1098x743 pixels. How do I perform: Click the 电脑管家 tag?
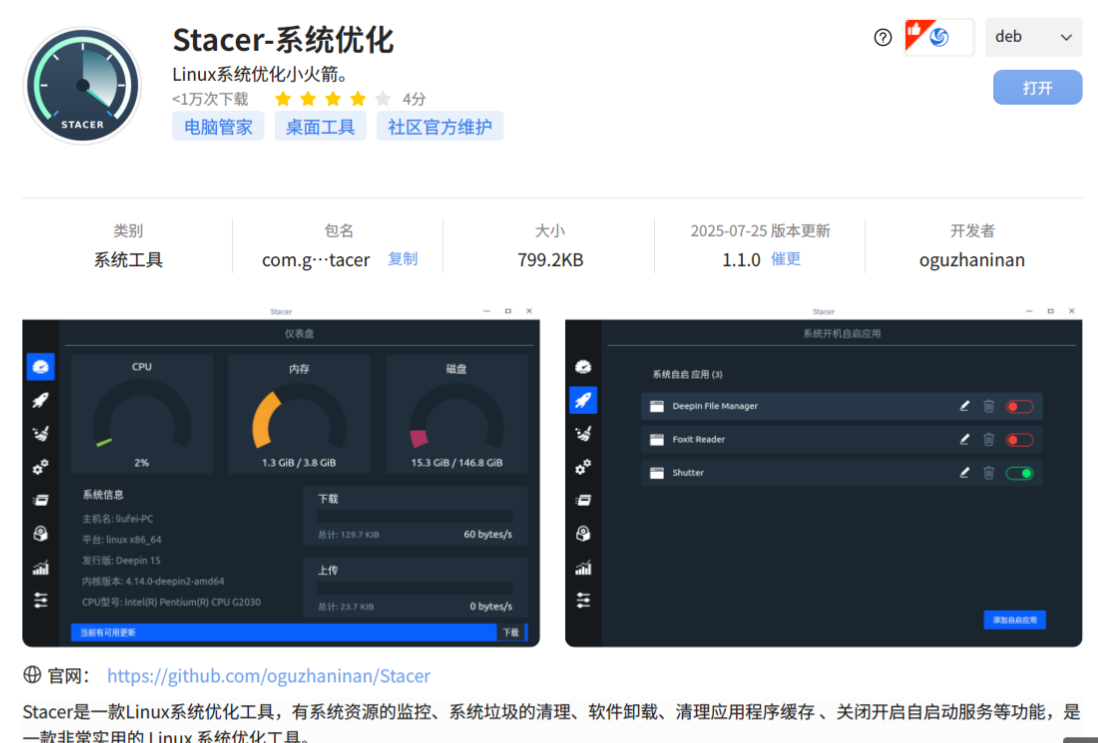pyautogui.click(x=218, y=127)
